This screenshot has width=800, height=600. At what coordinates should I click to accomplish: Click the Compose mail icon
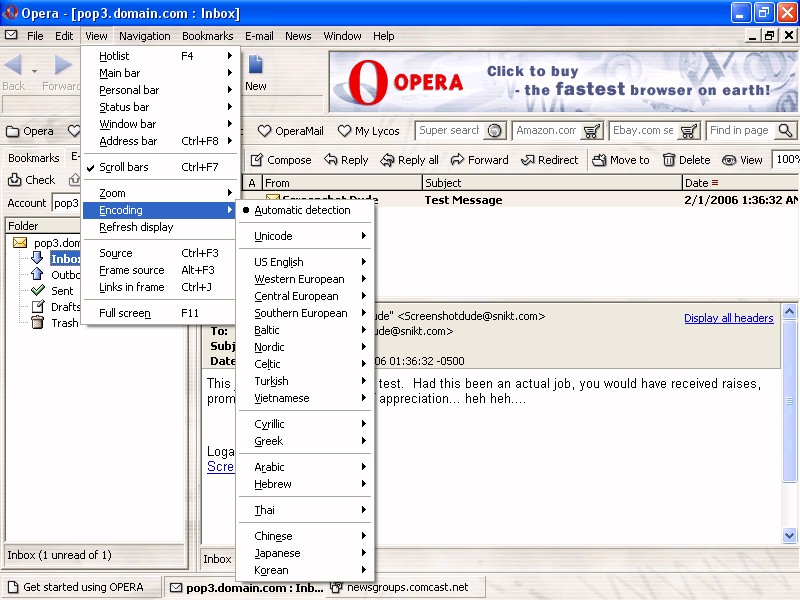(257, 160)
